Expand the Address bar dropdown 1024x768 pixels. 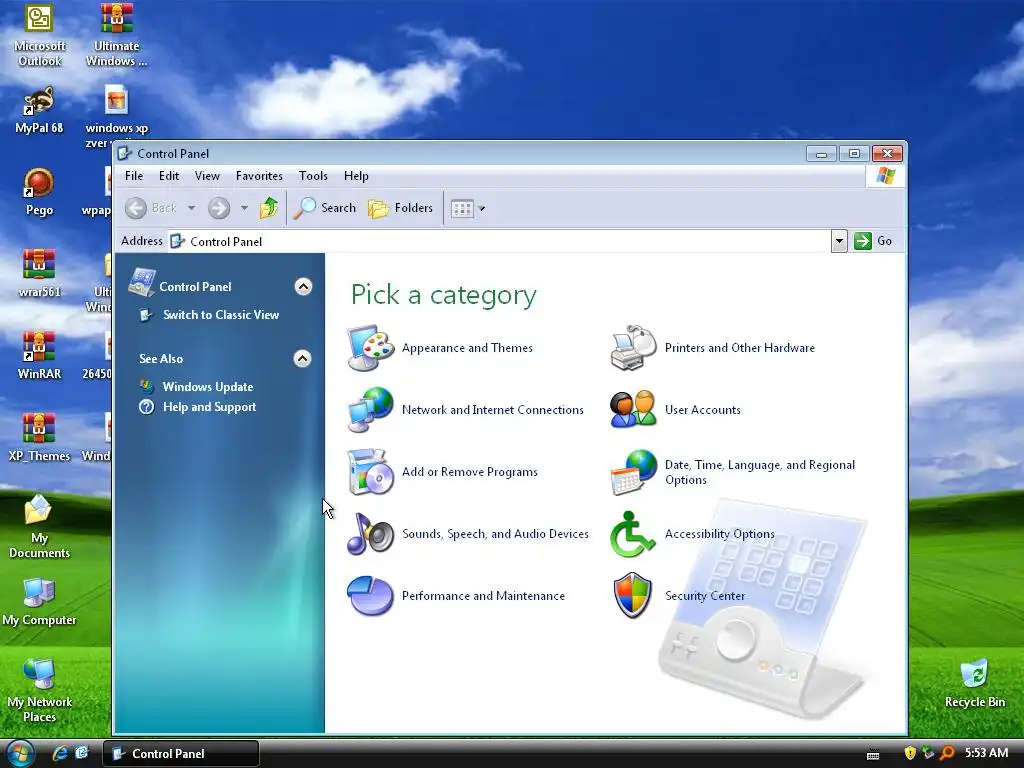tap(839, 241)
